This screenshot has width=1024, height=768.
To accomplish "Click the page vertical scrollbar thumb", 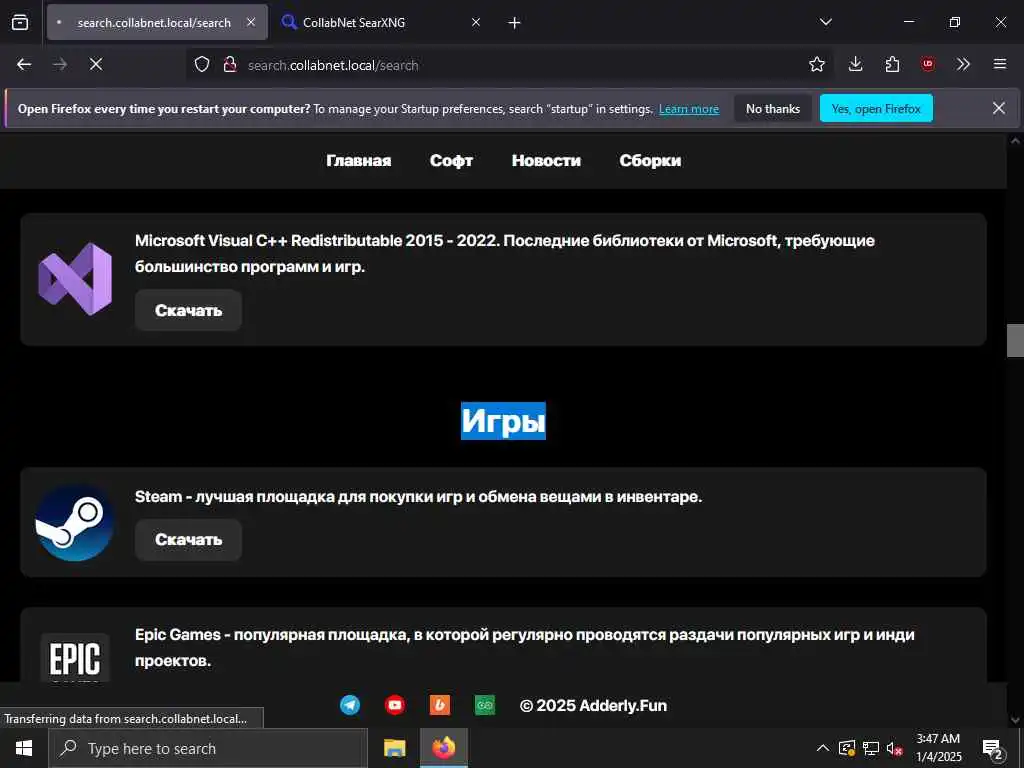I will pos(1015,340).
